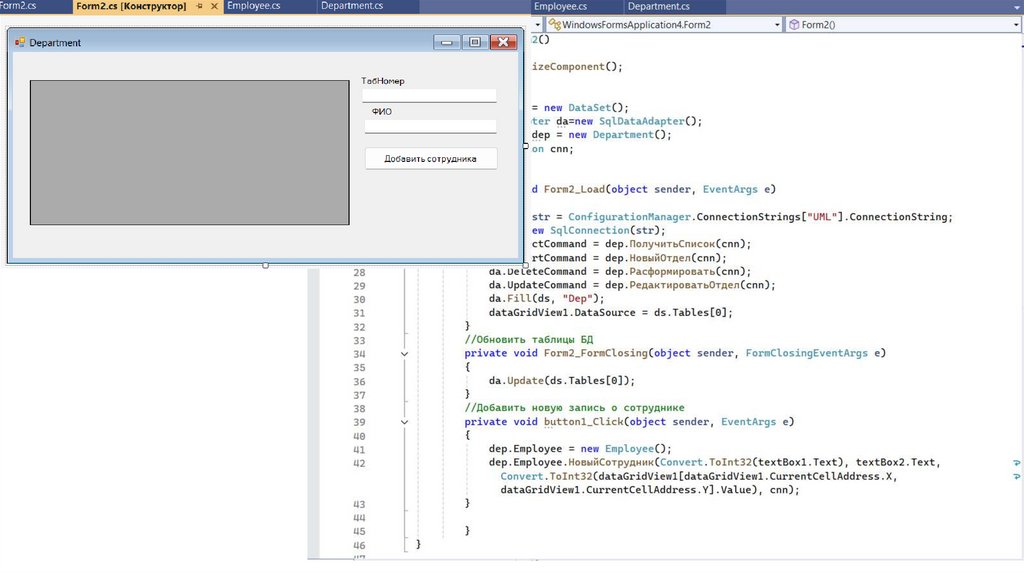Screen dimensions: 1024x574
Task: Click the Department form title icon
Action: point(19,43)
